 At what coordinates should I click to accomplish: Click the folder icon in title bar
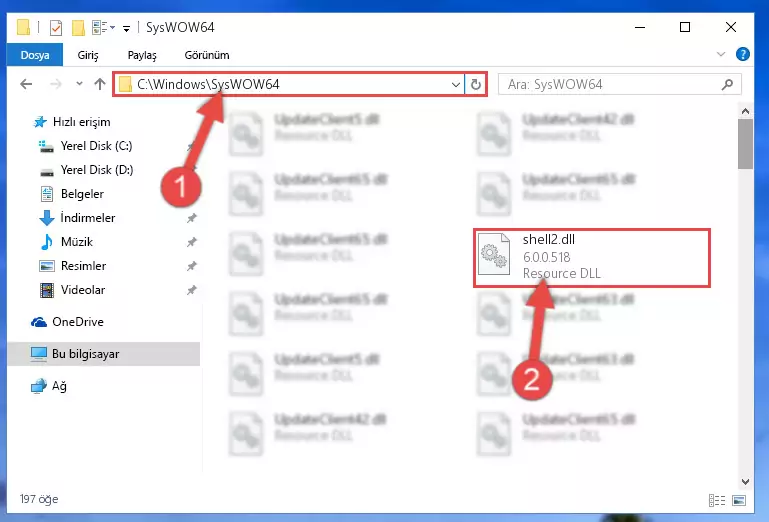click(x=23, y=27)
